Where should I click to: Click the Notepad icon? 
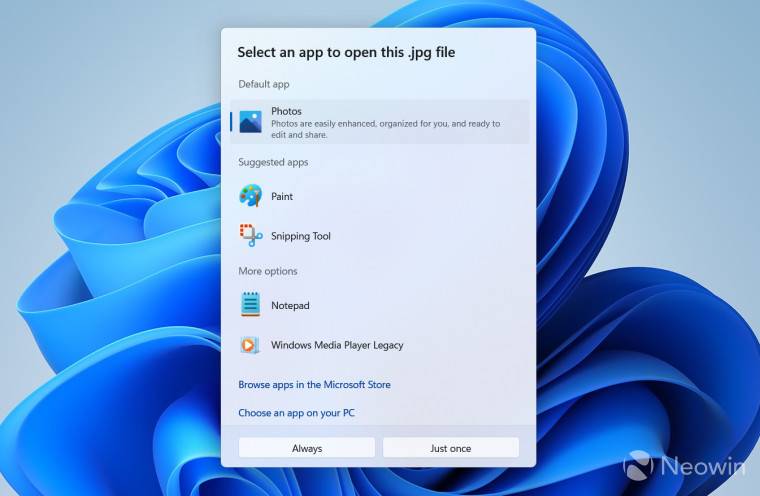tap(251, 304)
